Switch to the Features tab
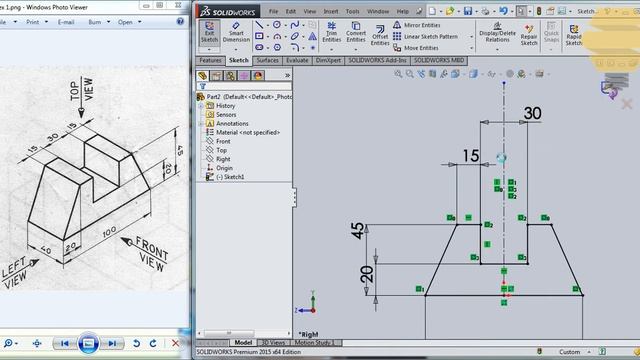Image resolution: width=640 pixels, height=360 pixels. [x=211, y=60]
